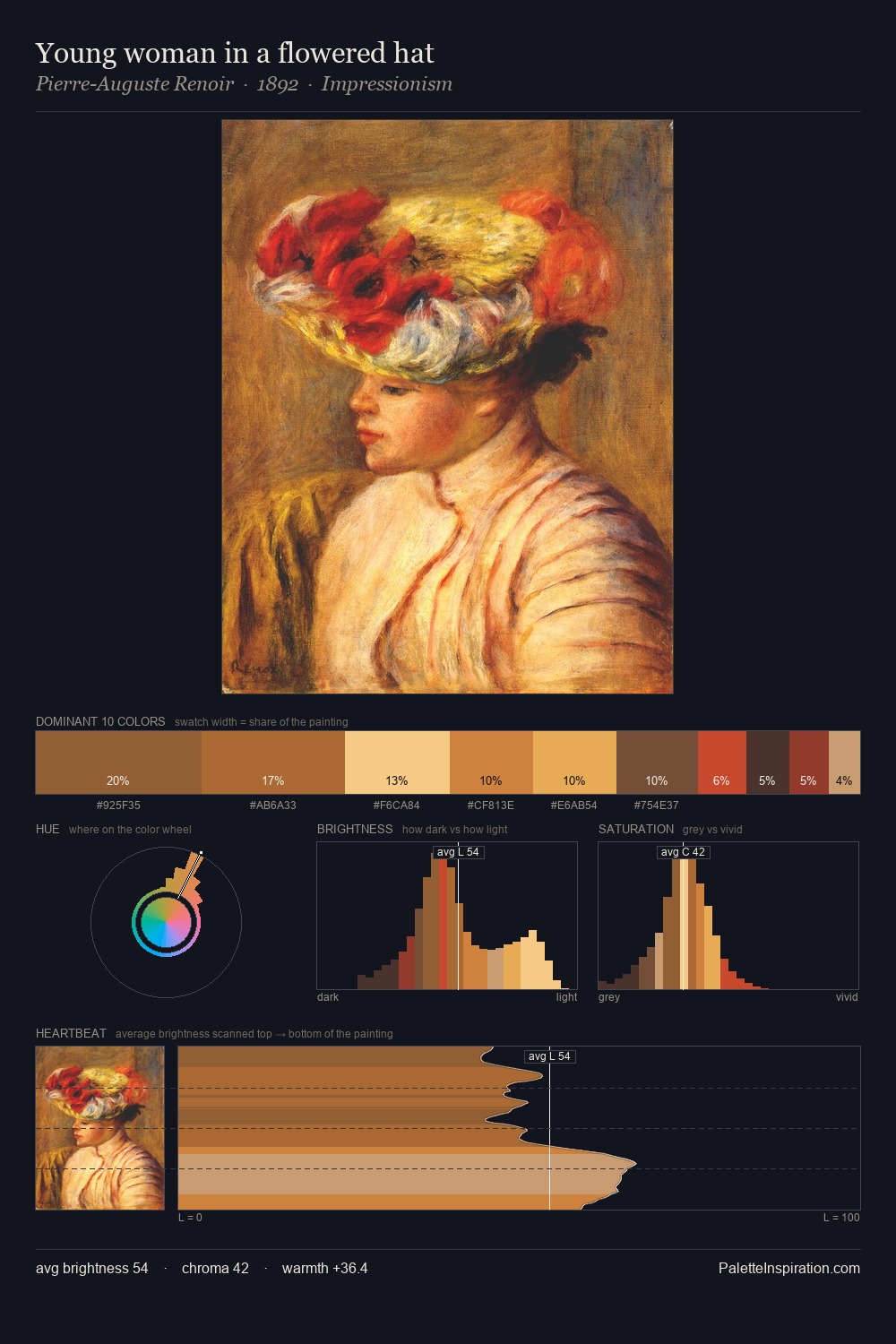The height and width of the screenshot is (1344, 896).
Task: Click the Saturation histogram chart
Action: click(728, 916)
